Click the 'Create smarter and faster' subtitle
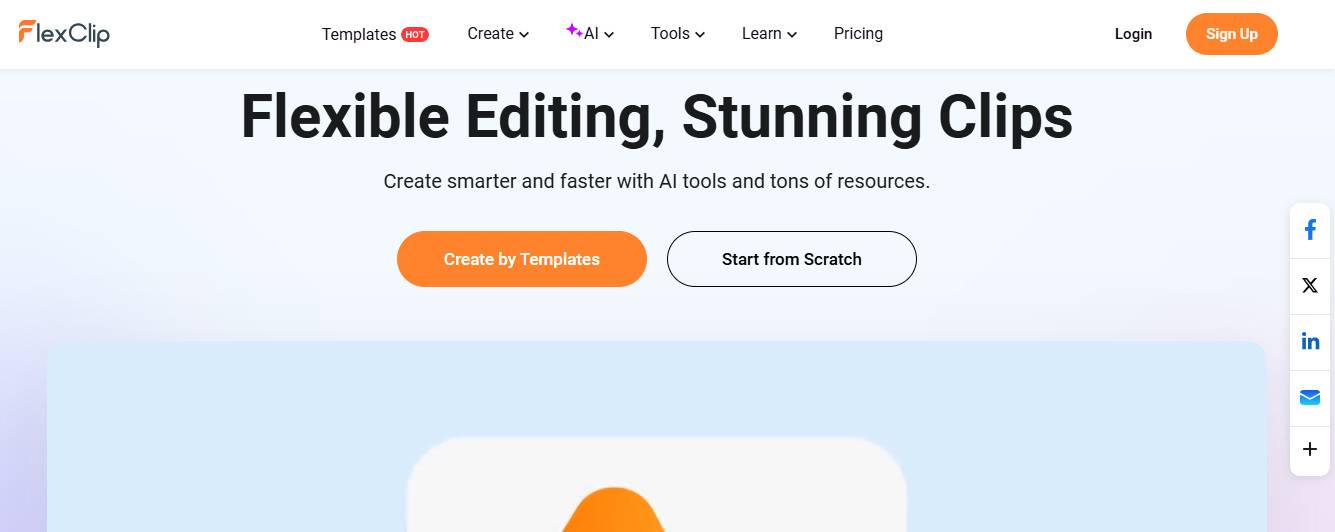This screenshot has width=1335, height=532. [657, 182]
